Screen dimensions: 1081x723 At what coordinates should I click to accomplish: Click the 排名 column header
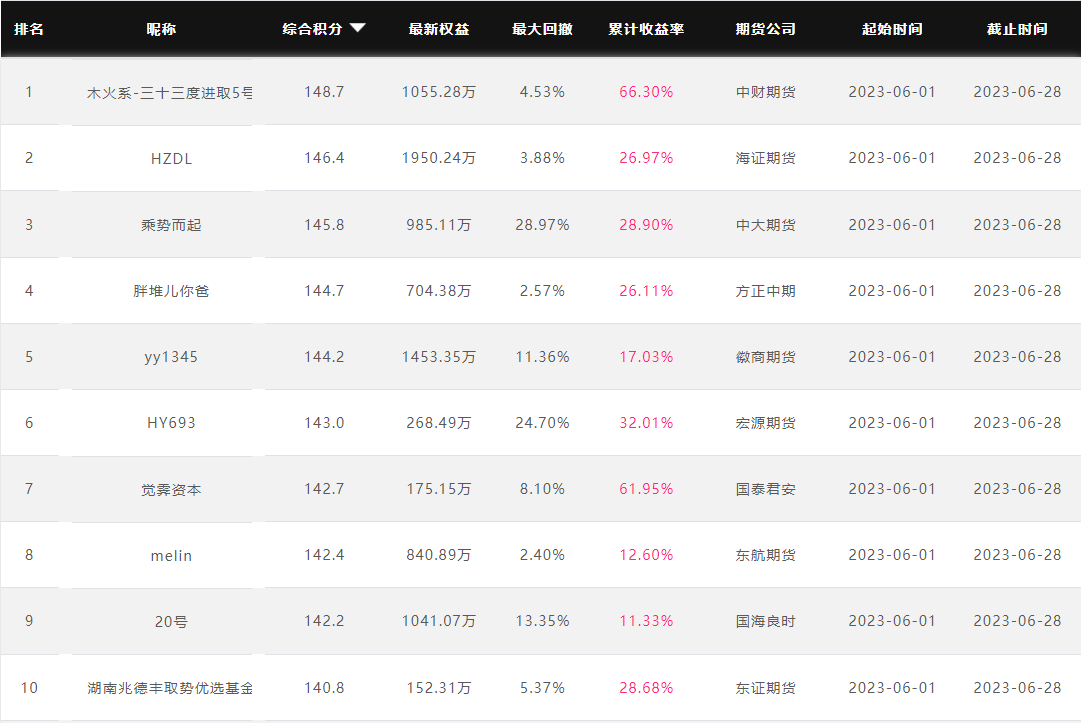pos(29,29)
